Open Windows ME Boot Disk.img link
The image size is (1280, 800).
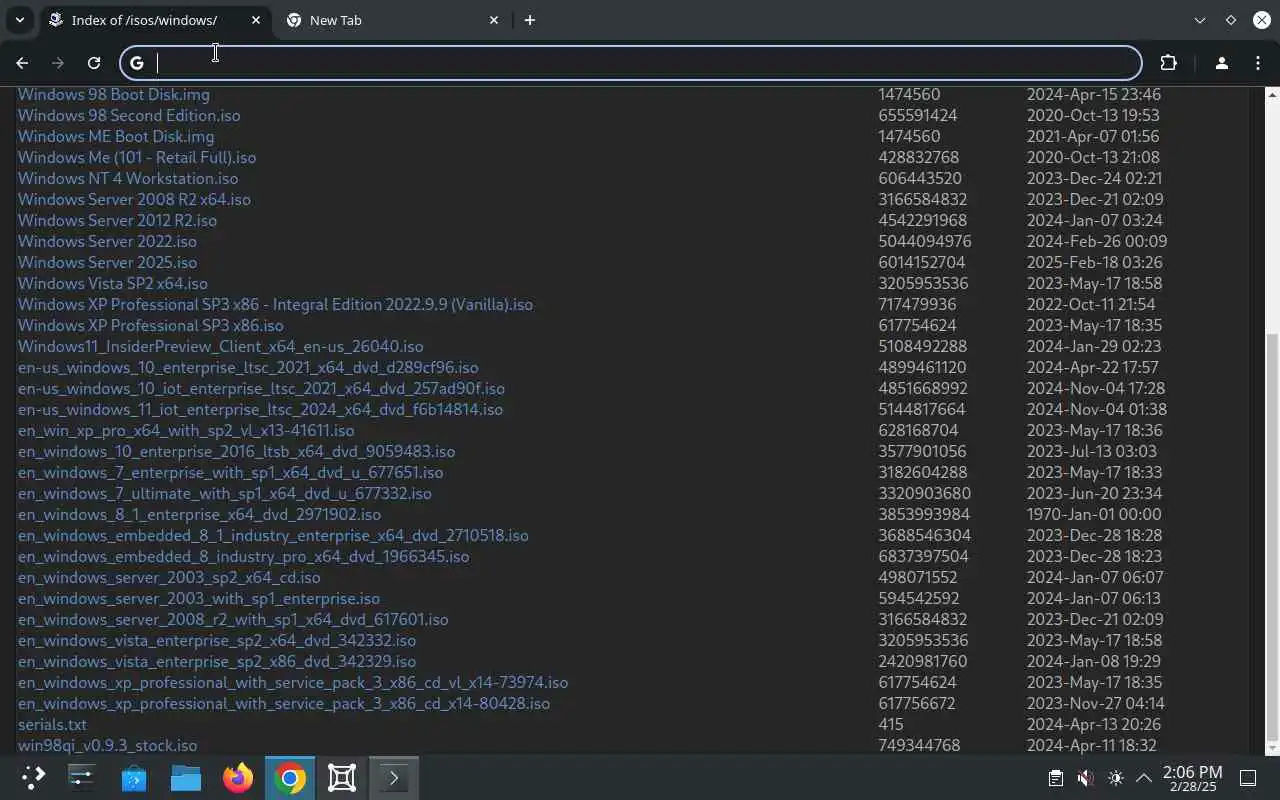116,136
